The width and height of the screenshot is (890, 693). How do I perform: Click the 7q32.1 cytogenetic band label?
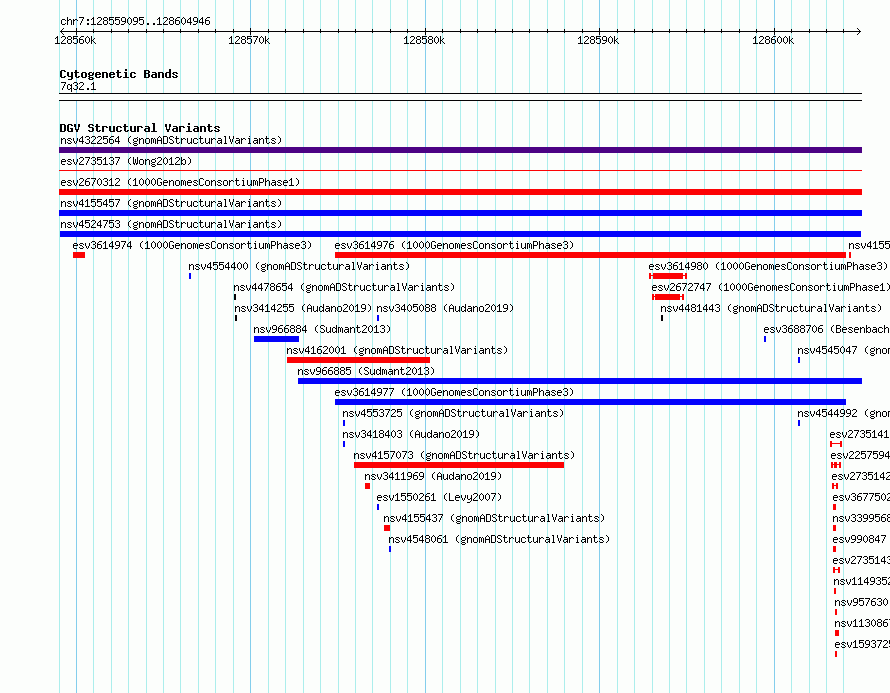click(x=78, y=86)
